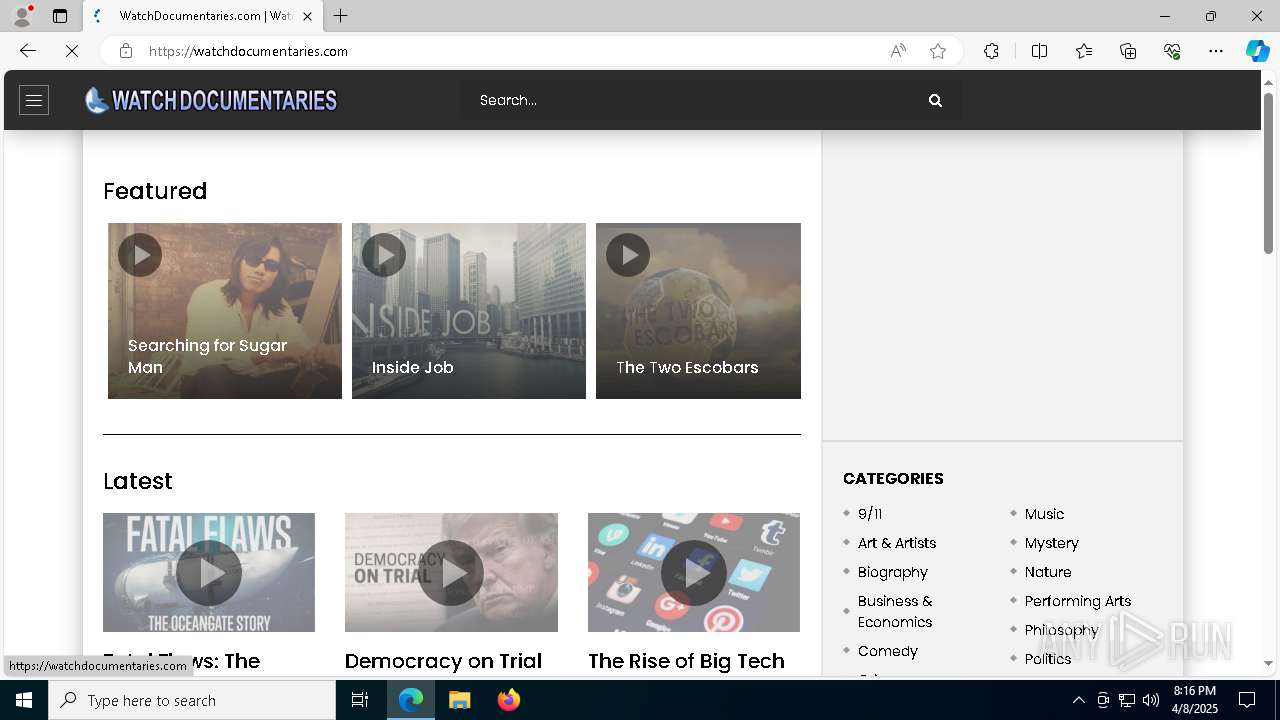Play The Rise of Big Tech thumbnail
1280x720 pixels.
click(694, 573)
